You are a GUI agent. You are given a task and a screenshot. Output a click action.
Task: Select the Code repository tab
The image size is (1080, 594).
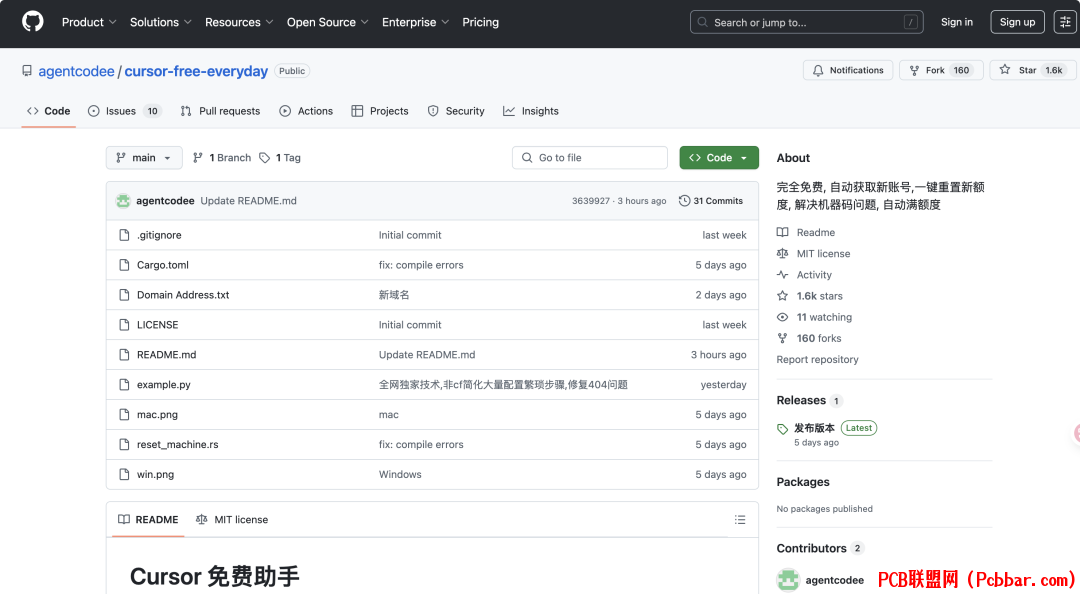(x=48, y=111)
